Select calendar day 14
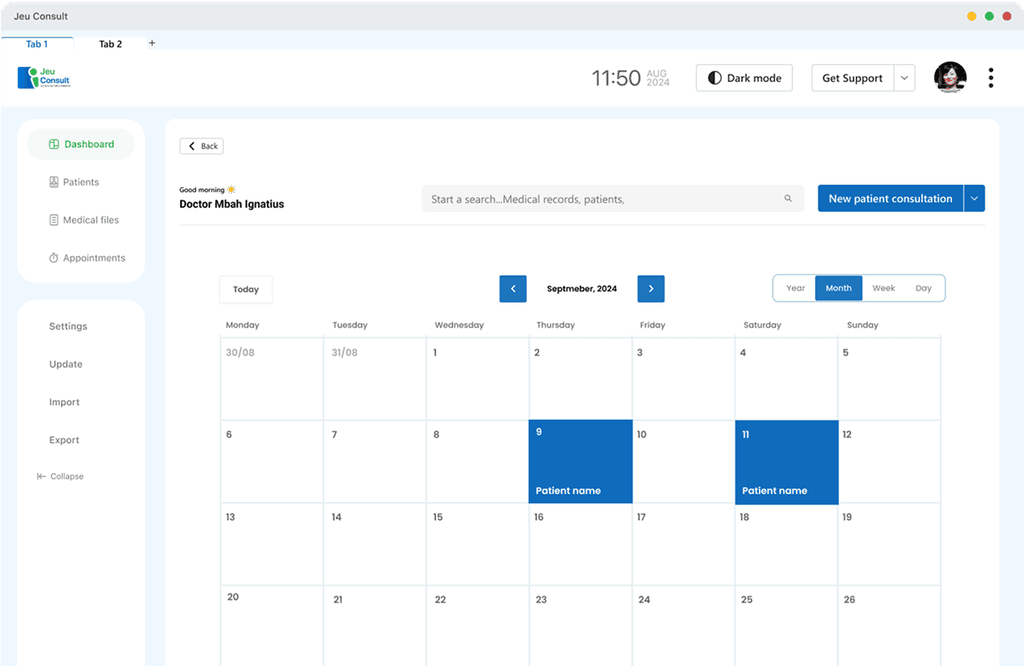Screen dimensions: 1024x666 click(375, 545)
